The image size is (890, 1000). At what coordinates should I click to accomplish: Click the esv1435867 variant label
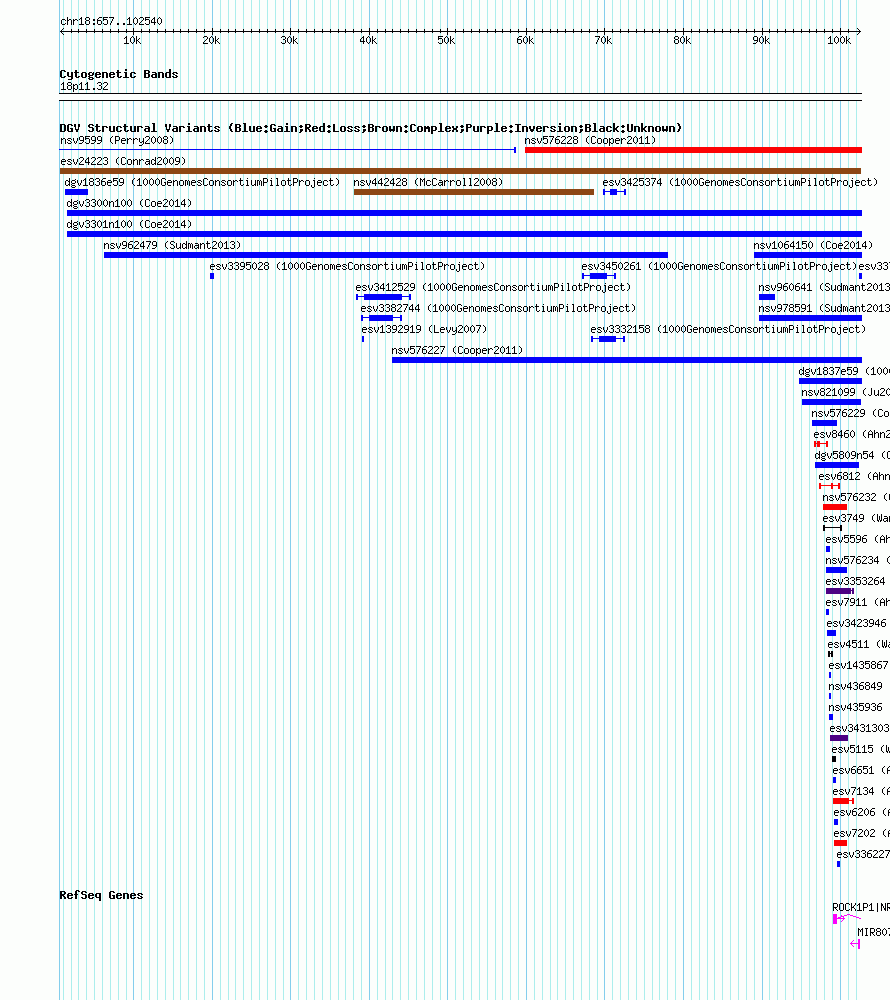[858, 666]
